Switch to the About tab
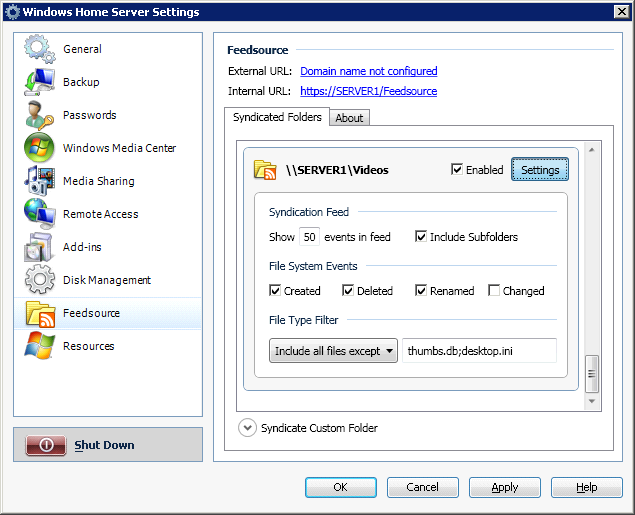 [349, 118]
